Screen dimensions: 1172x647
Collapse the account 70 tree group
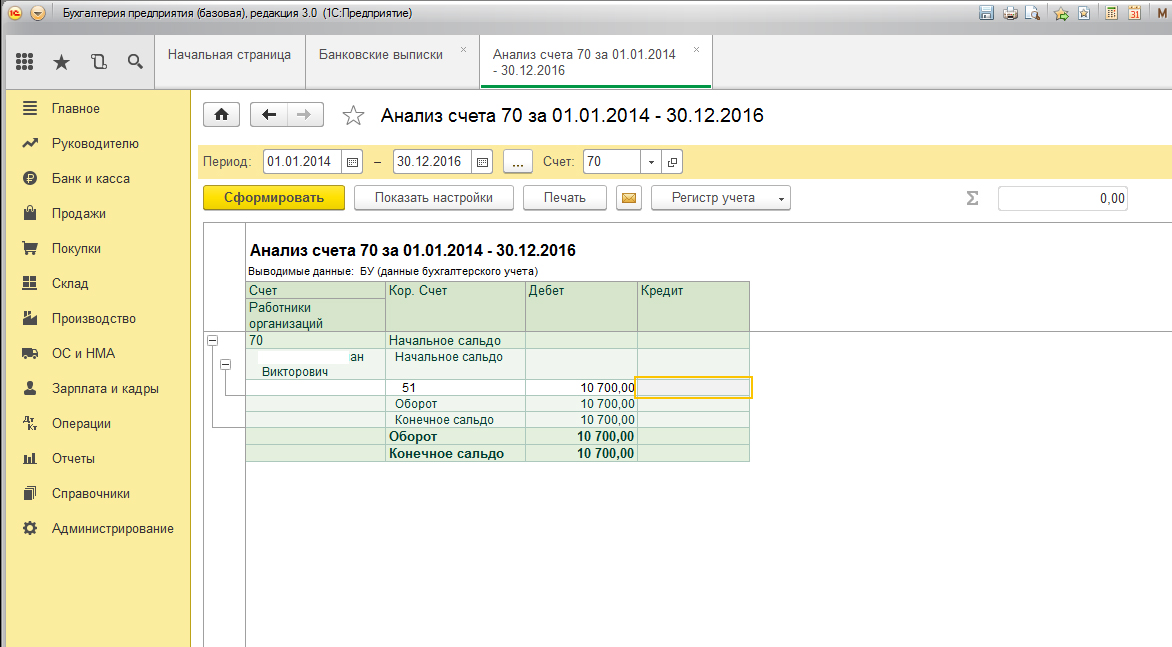pyautogui.click(x=212, y=341)
